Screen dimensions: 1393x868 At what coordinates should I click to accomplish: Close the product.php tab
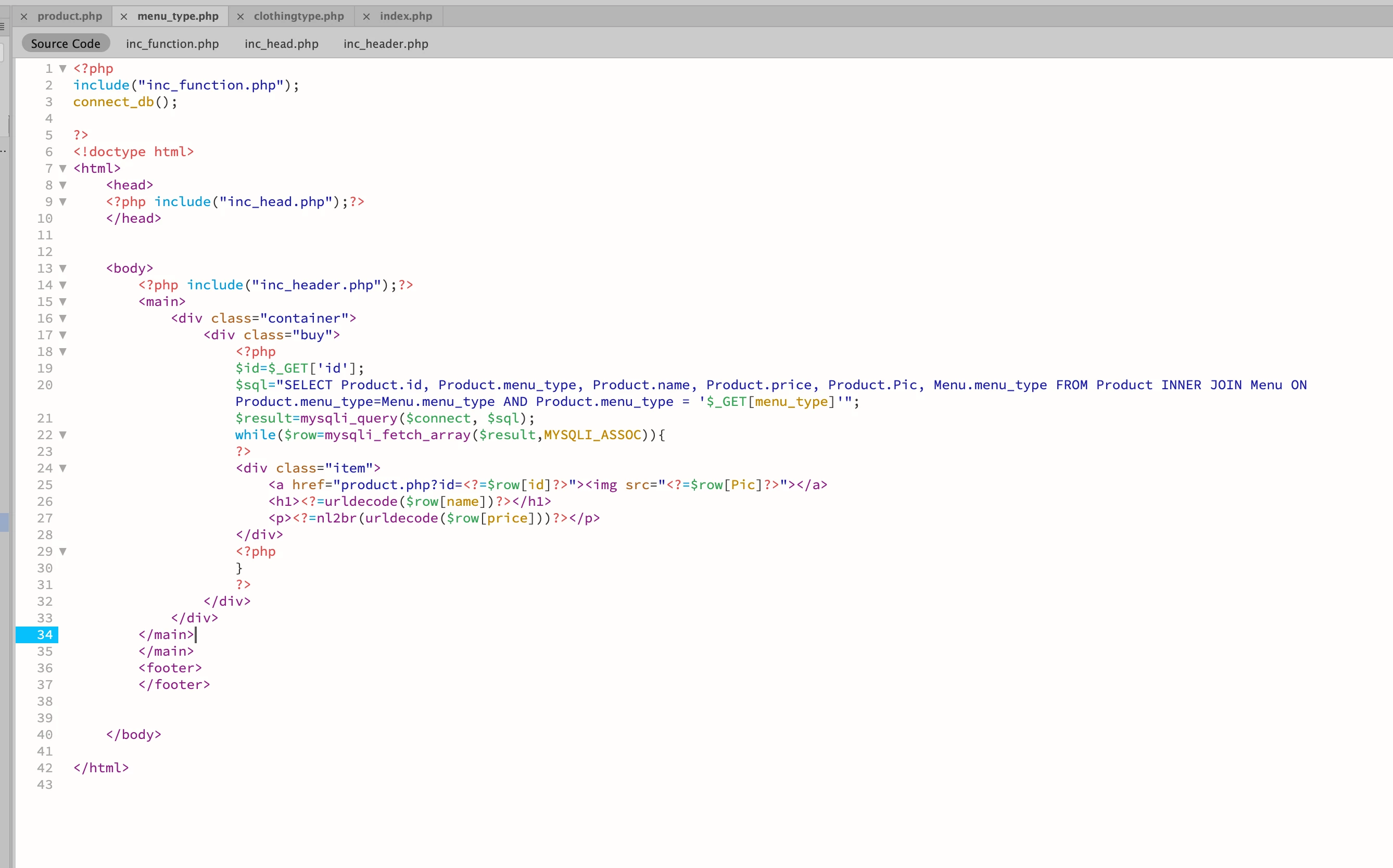point(24,17)
